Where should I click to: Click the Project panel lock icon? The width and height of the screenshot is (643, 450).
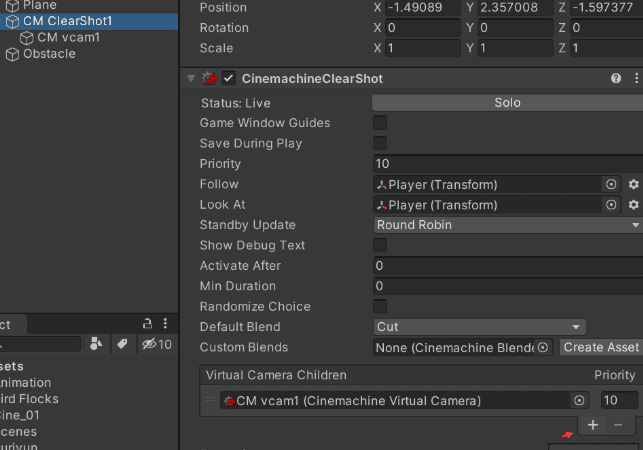[x=147, y=323]
